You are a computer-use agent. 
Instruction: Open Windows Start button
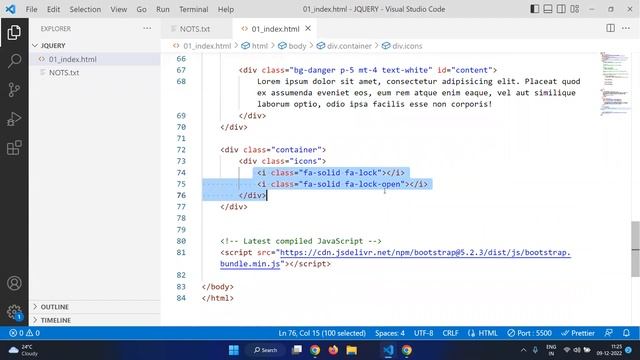click(x=233, y=350)
